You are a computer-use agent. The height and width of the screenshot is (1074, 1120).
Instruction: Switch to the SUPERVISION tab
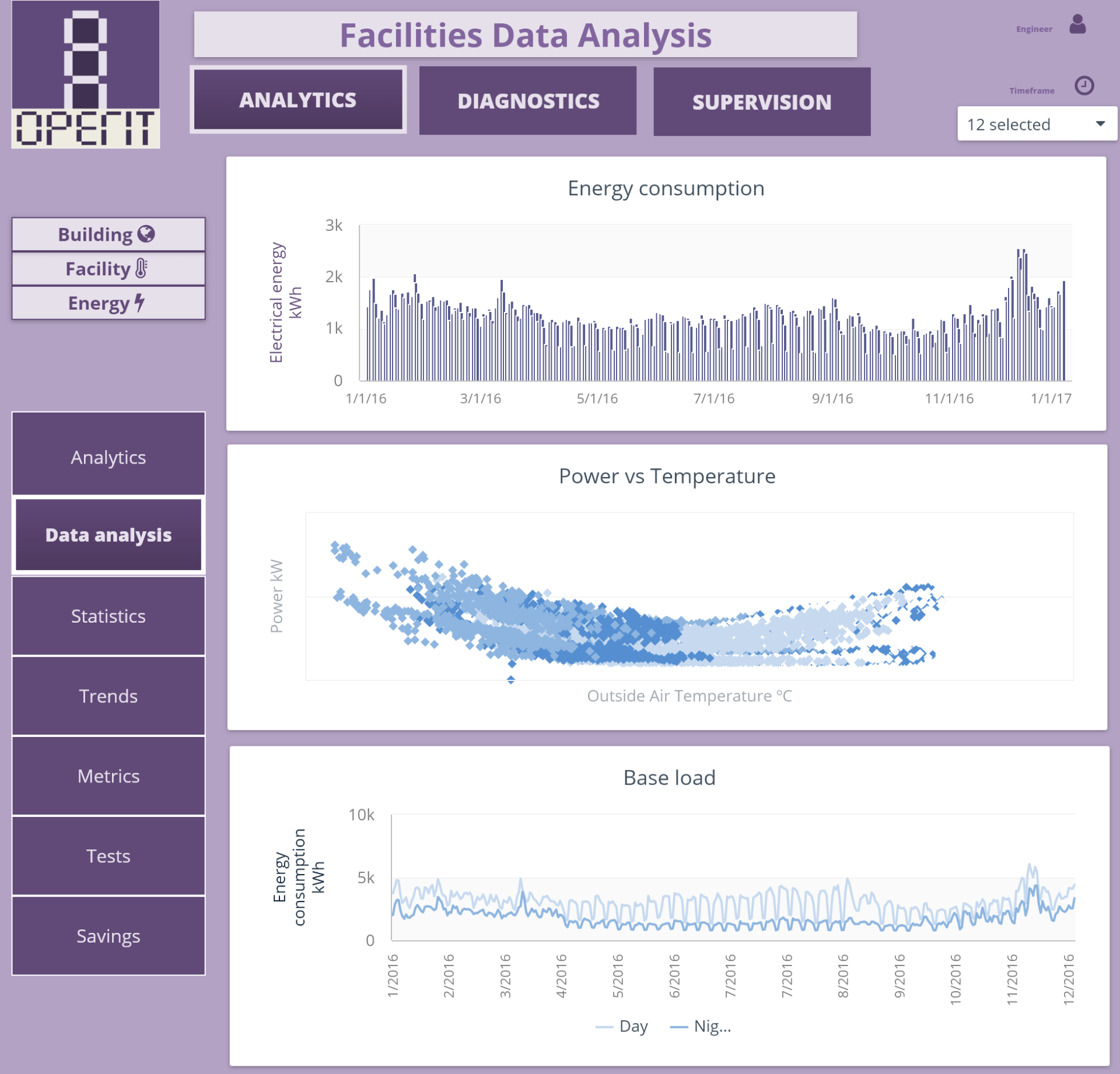762,101
